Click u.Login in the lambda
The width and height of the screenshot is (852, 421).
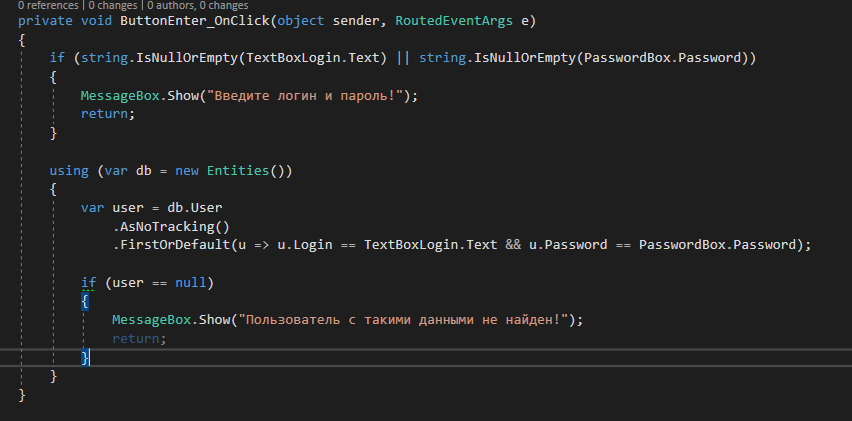coord(305,245)
